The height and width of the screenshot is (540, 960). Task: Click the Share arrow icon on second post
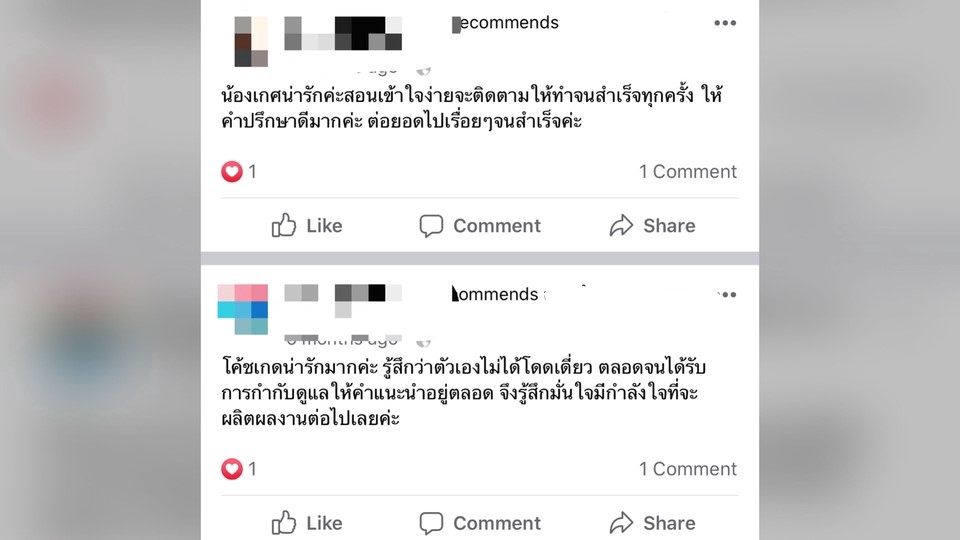tap(621, 523)
